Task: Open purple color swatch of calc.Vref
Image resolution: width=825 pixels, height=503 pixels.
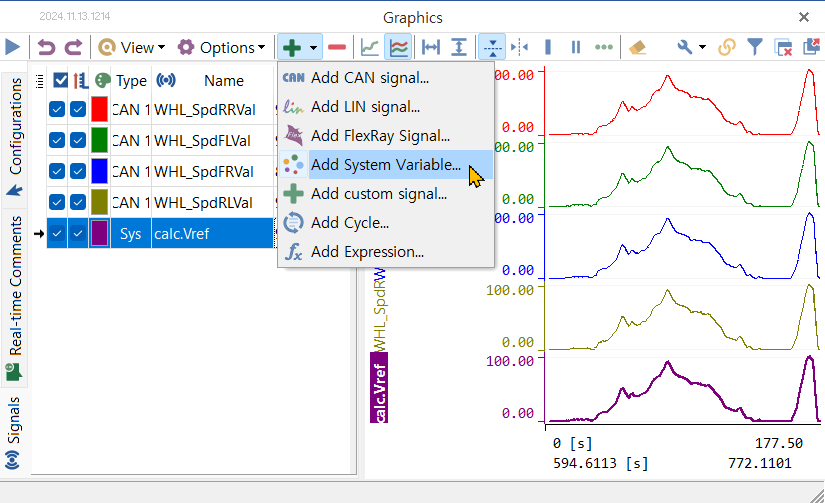Action: pos(99,233)
